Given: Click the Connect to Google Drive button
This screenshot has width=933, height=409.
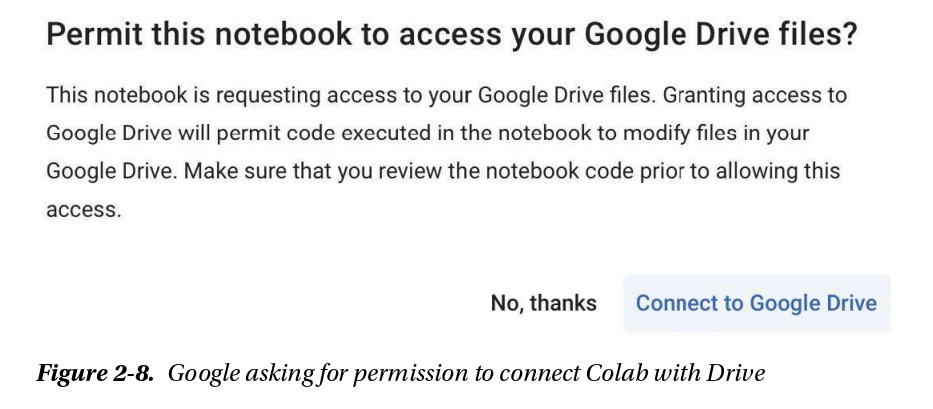Looking at the screenshot, I should [x=756, y=303].
